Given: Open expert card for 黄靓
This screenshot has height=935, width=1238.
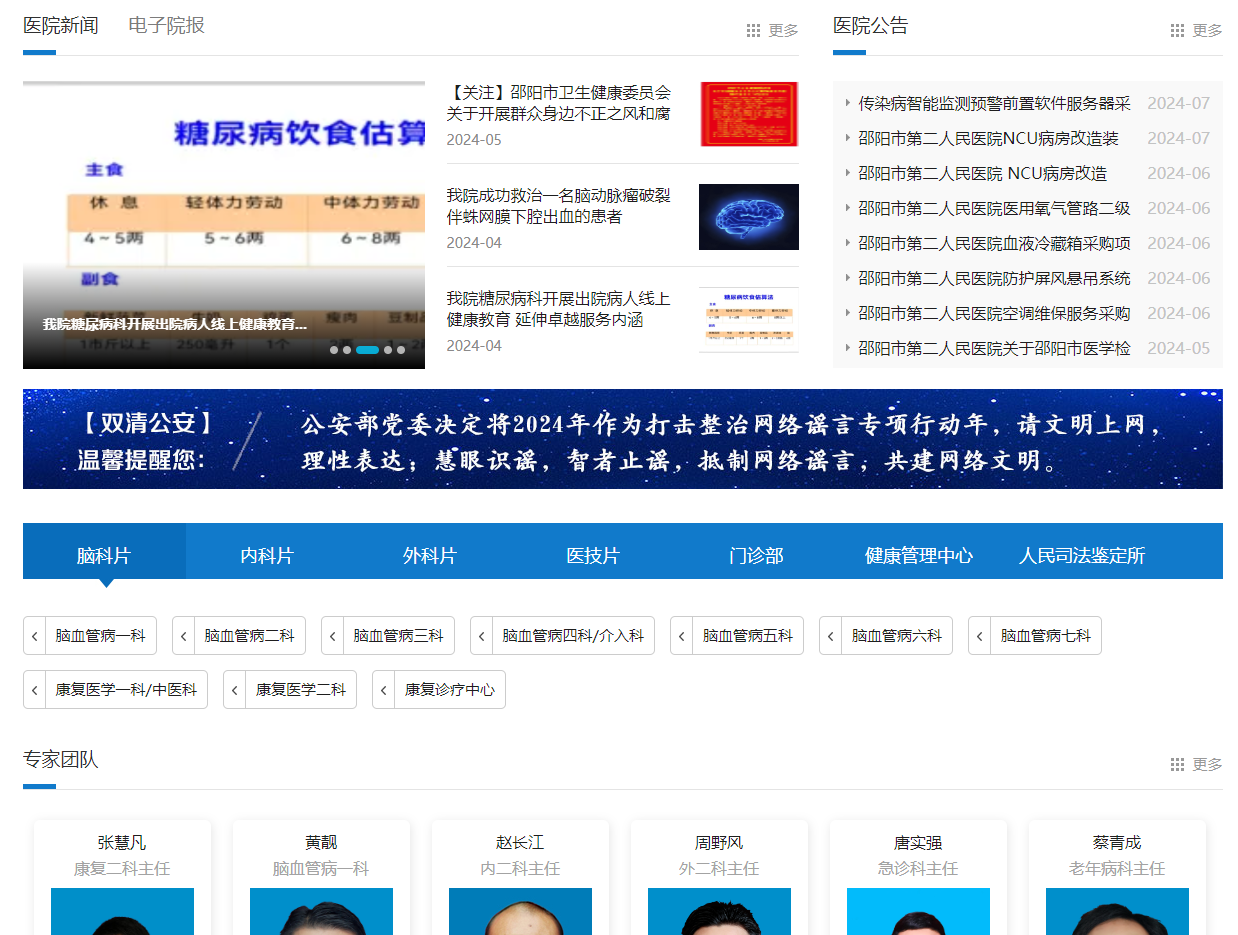Looking at the screenshot, I should [x=321, y=878].
